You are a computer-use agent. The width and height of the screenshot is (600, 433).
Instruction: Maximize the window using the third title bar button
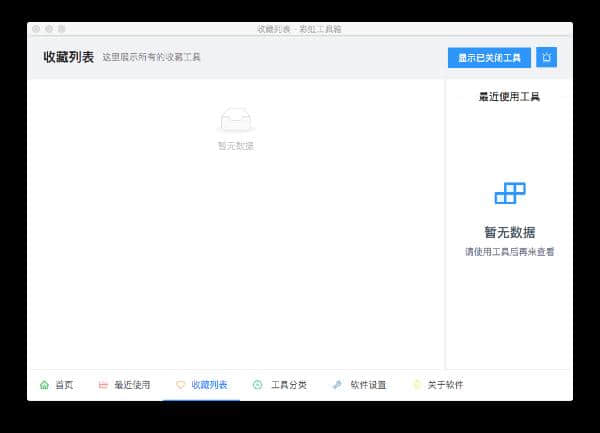coord(62,29)
